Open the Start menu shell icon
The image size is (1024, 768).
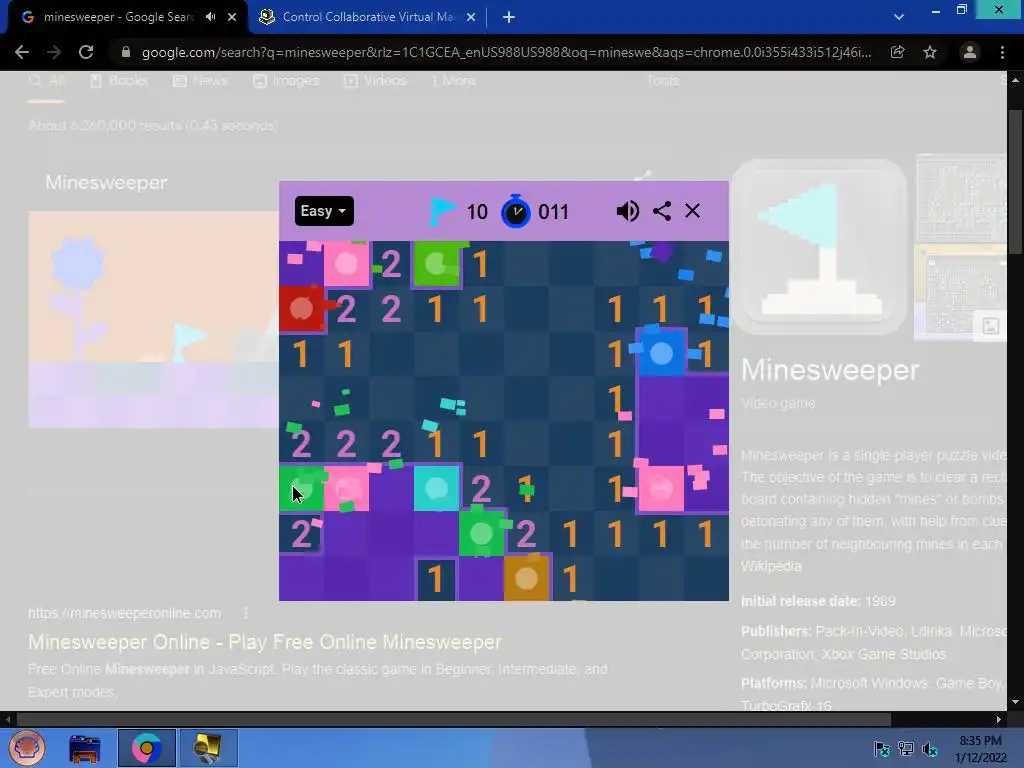[27, 748]
